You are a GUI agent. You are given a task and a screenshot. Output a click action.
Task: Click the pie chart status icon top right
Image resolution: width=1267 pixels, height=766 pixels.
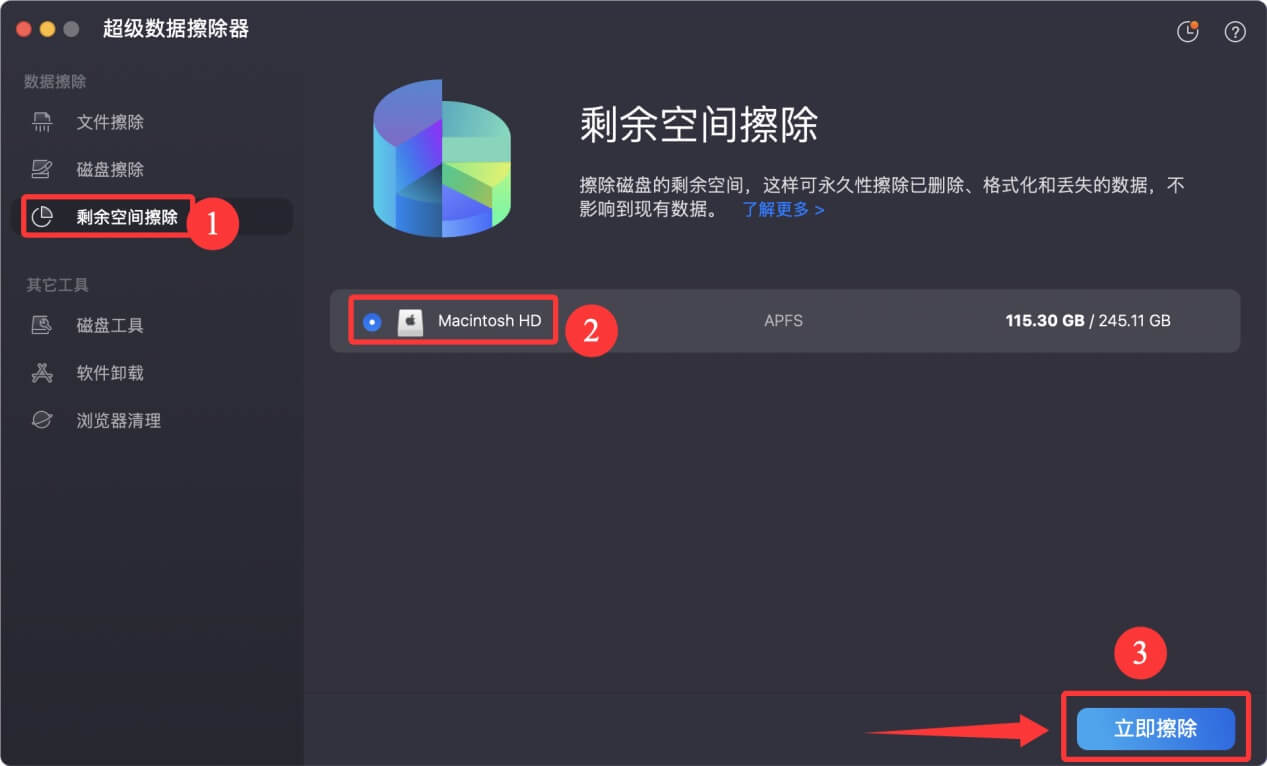[1187, 31]
